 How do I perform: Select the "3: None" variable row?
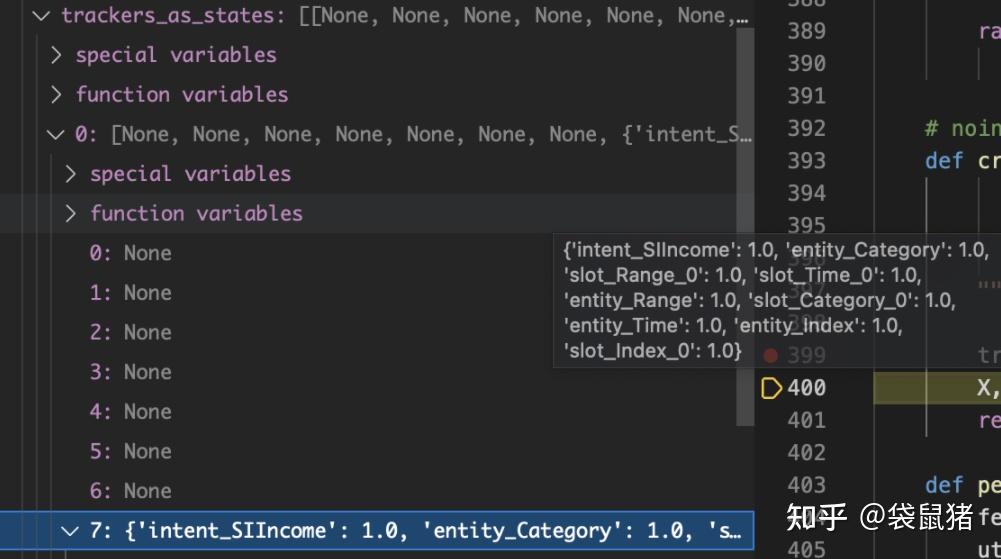coord(130,372)
